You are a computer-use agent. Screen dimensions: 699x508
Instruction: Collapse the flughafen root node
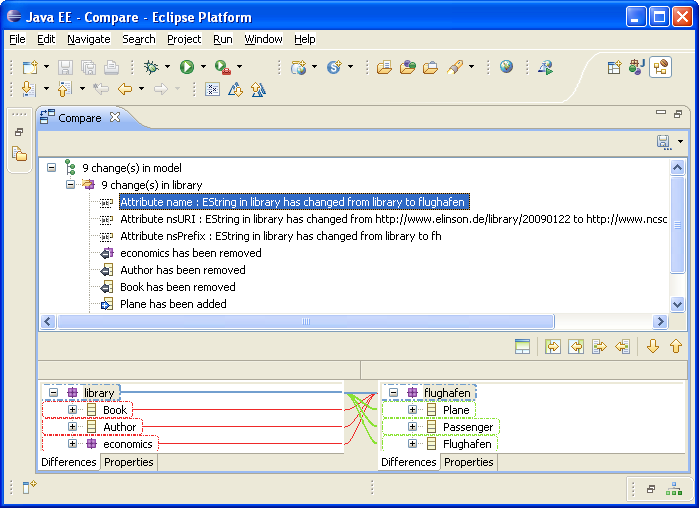coord(393,393)
